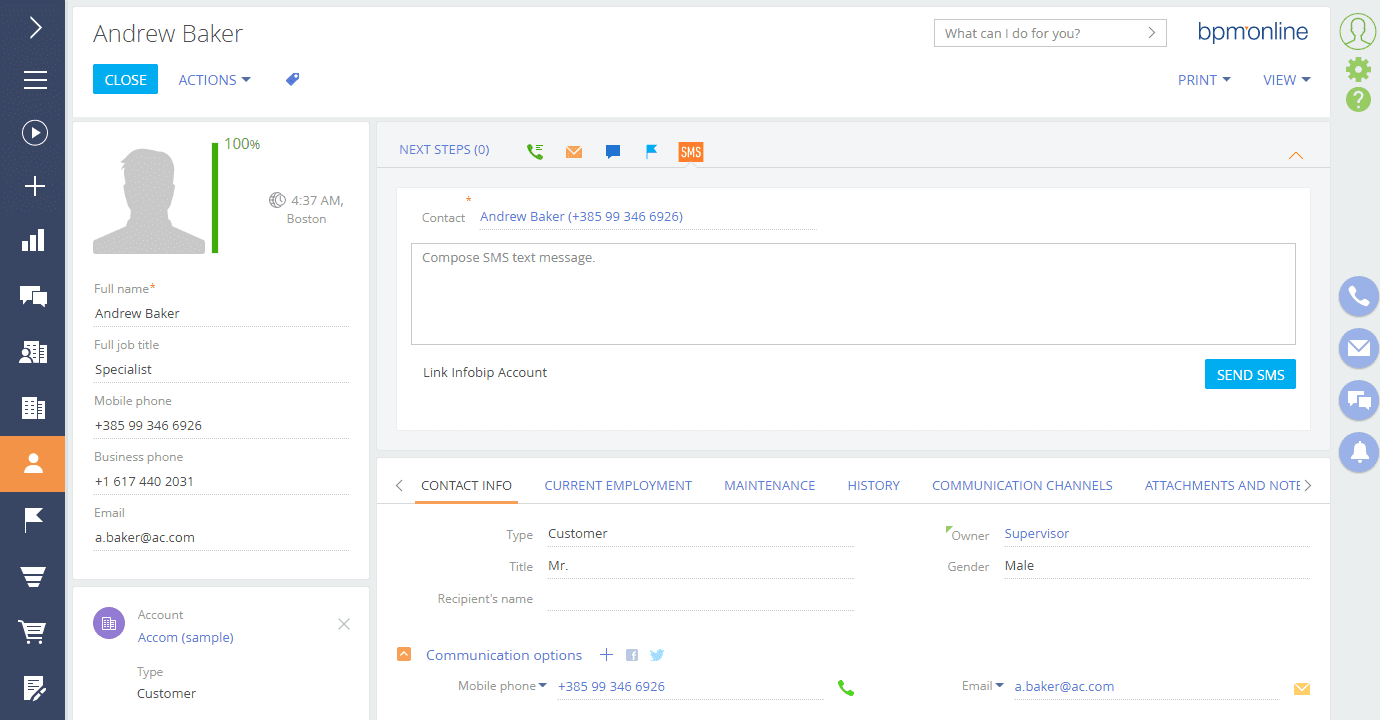Switch to the Current Employment tab
This screenshot has width=1380, height=720.
pos(618,486)
